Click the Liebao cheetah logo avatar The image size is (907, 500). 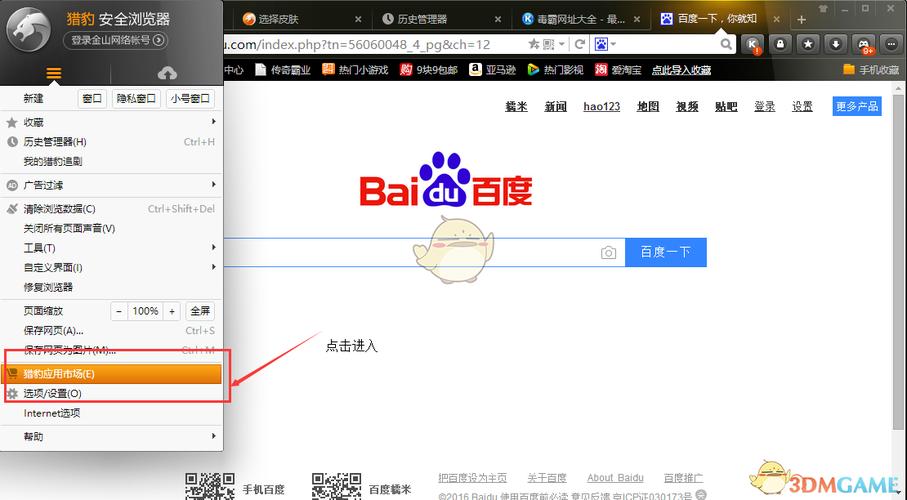(x=29, y=29)
